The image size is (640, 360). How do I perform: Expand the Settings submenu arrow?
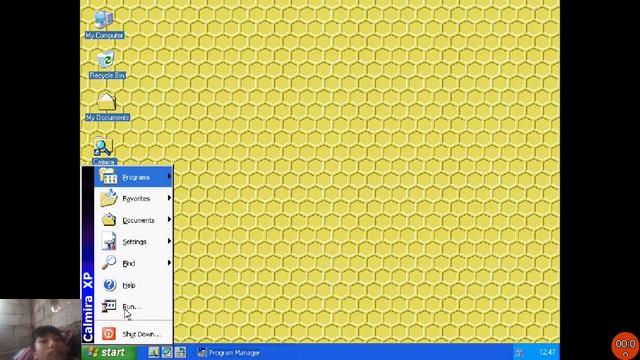[x=169, y=241]
